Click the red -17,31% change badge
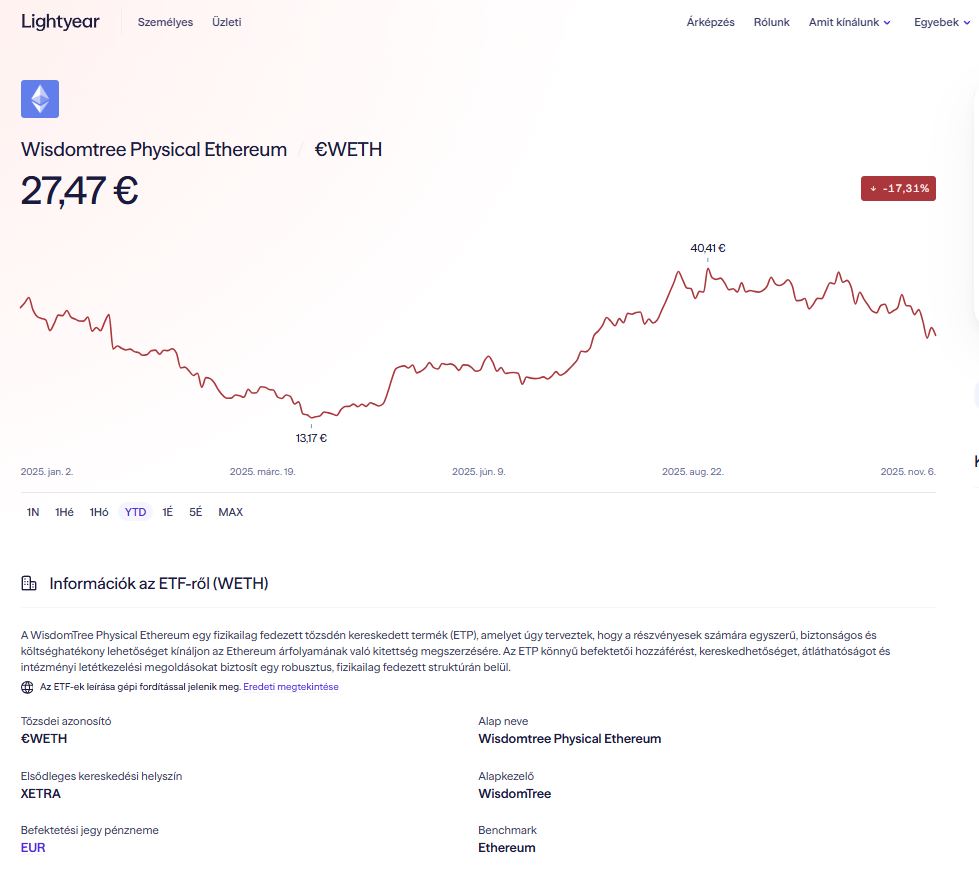 pyautogui.click(x=898, y=188)
